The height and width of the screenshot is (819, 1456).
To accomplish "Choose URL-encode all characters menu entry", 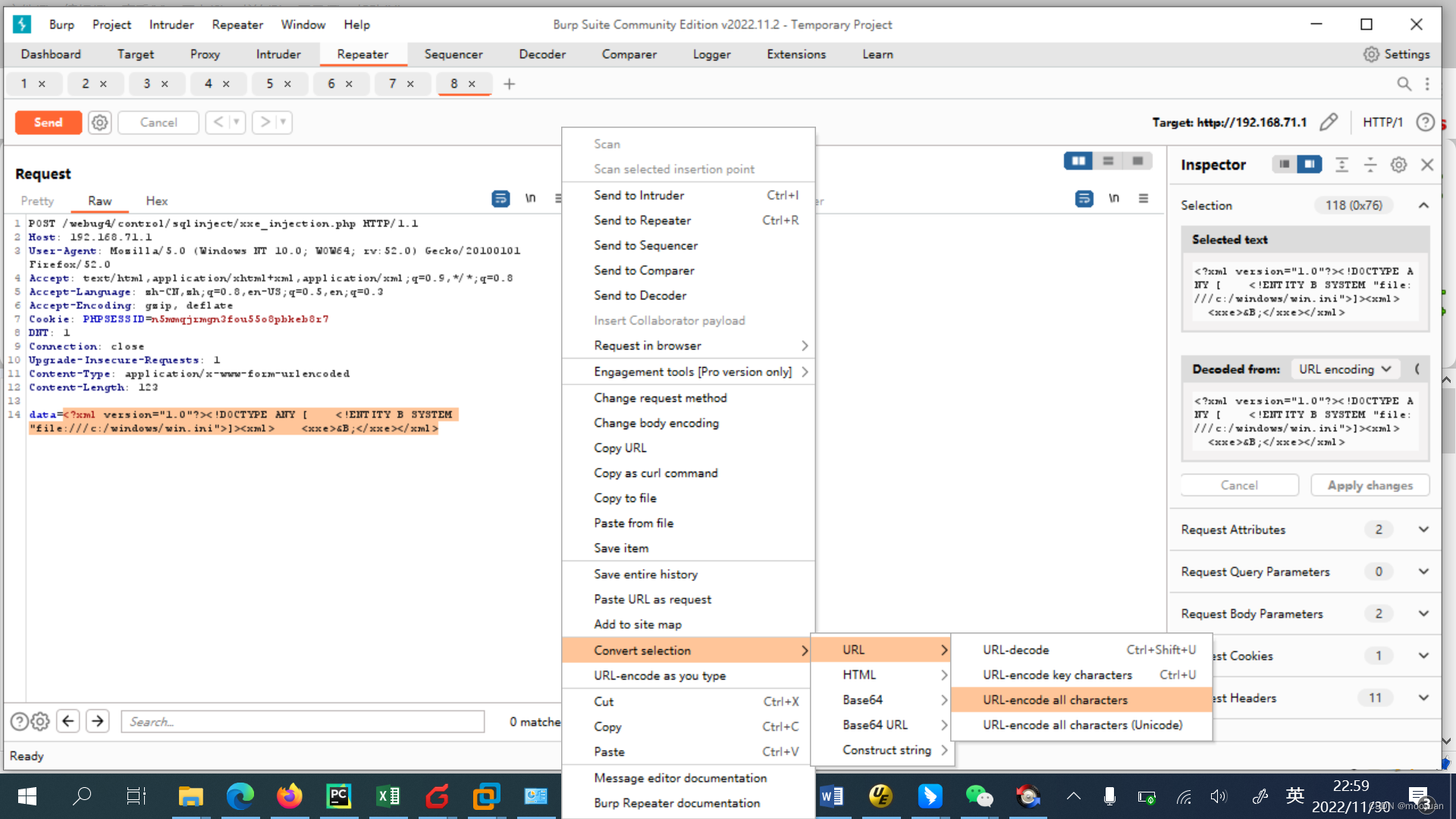I will [1055, 700].
